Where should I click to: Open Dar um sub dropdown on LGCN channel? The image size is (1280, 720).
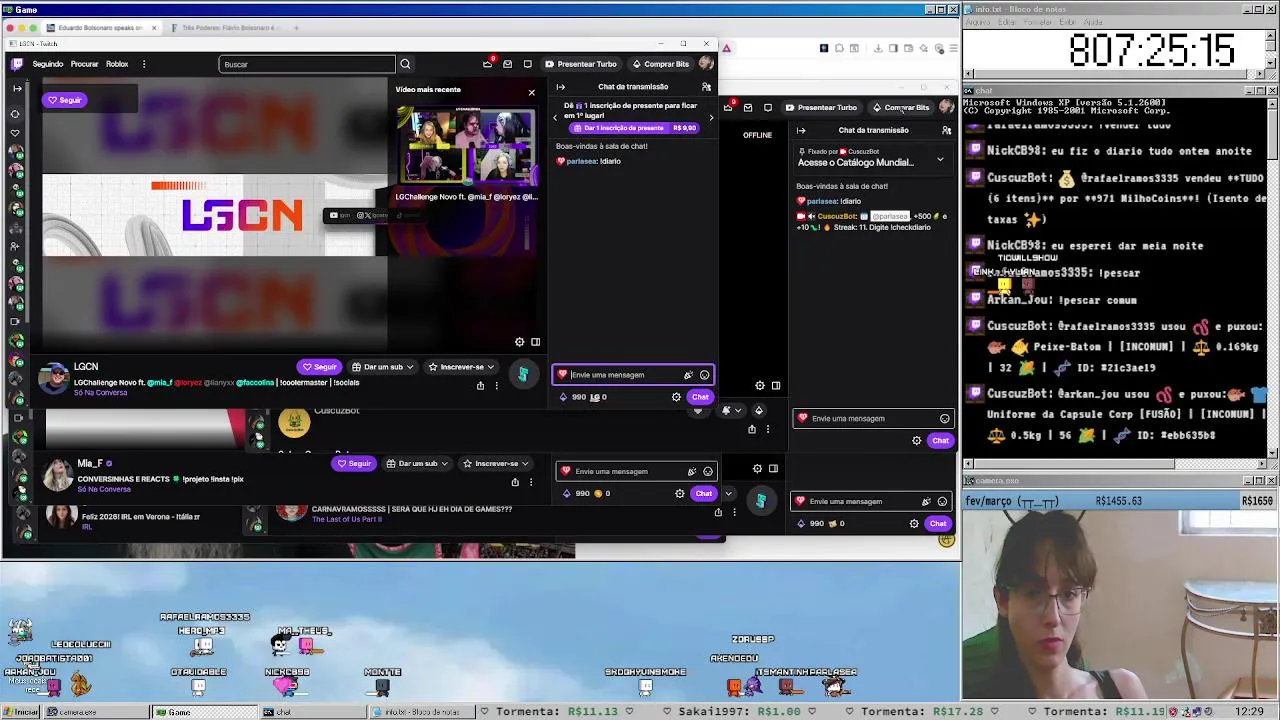tap(383, 367)
